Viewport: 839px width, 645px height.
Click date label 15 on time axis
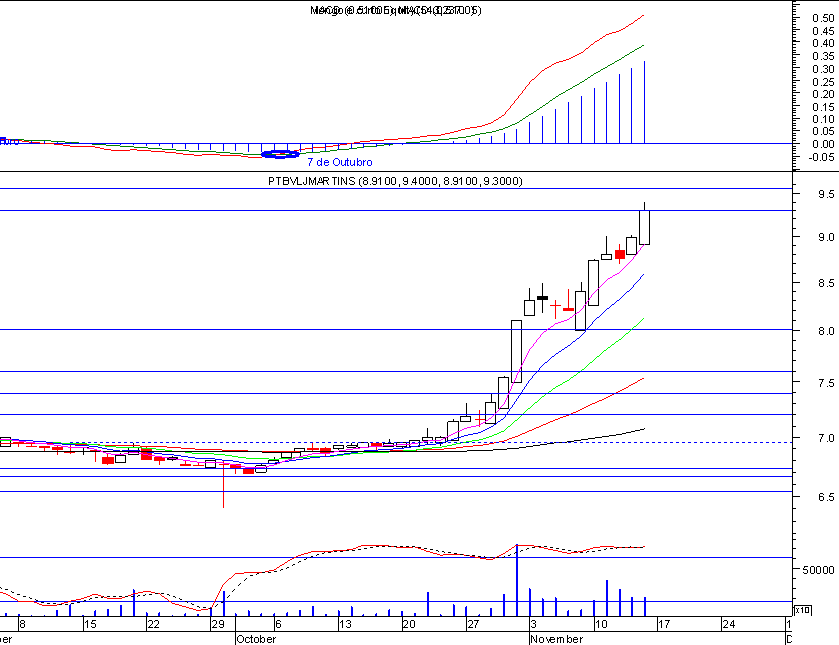pyautogui.click(x=90, y=624)
